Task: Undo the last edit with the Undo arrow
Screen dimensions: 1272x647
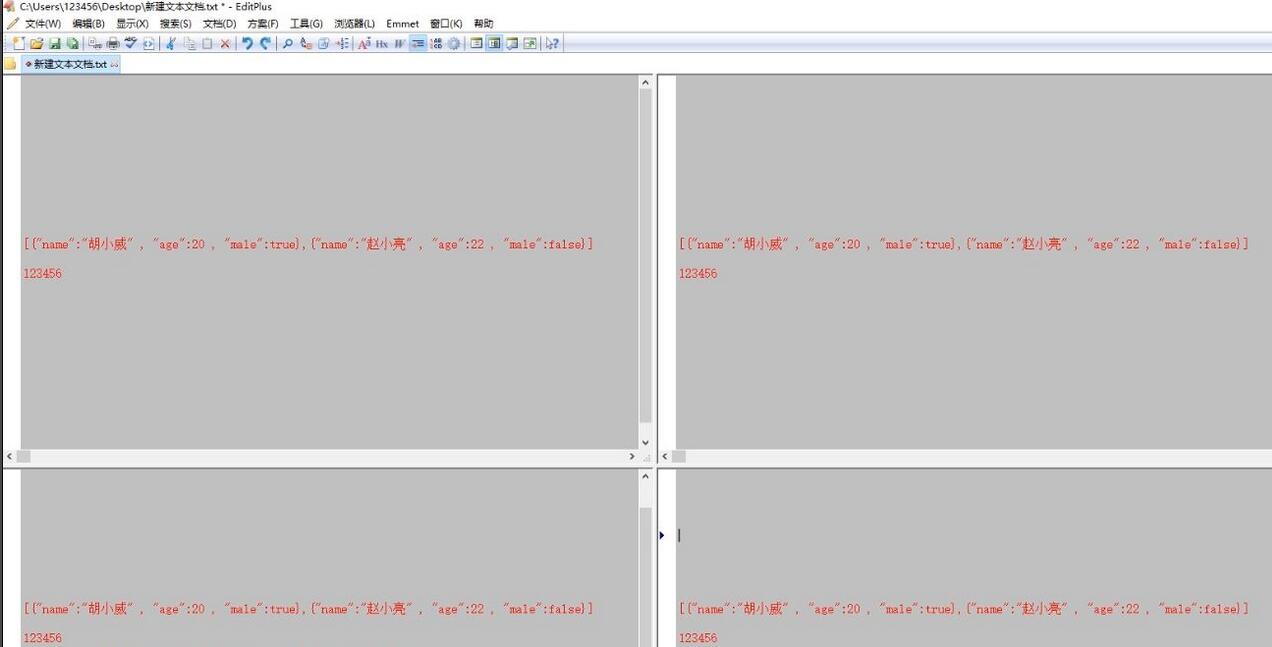Action: [x=247, y=43]
